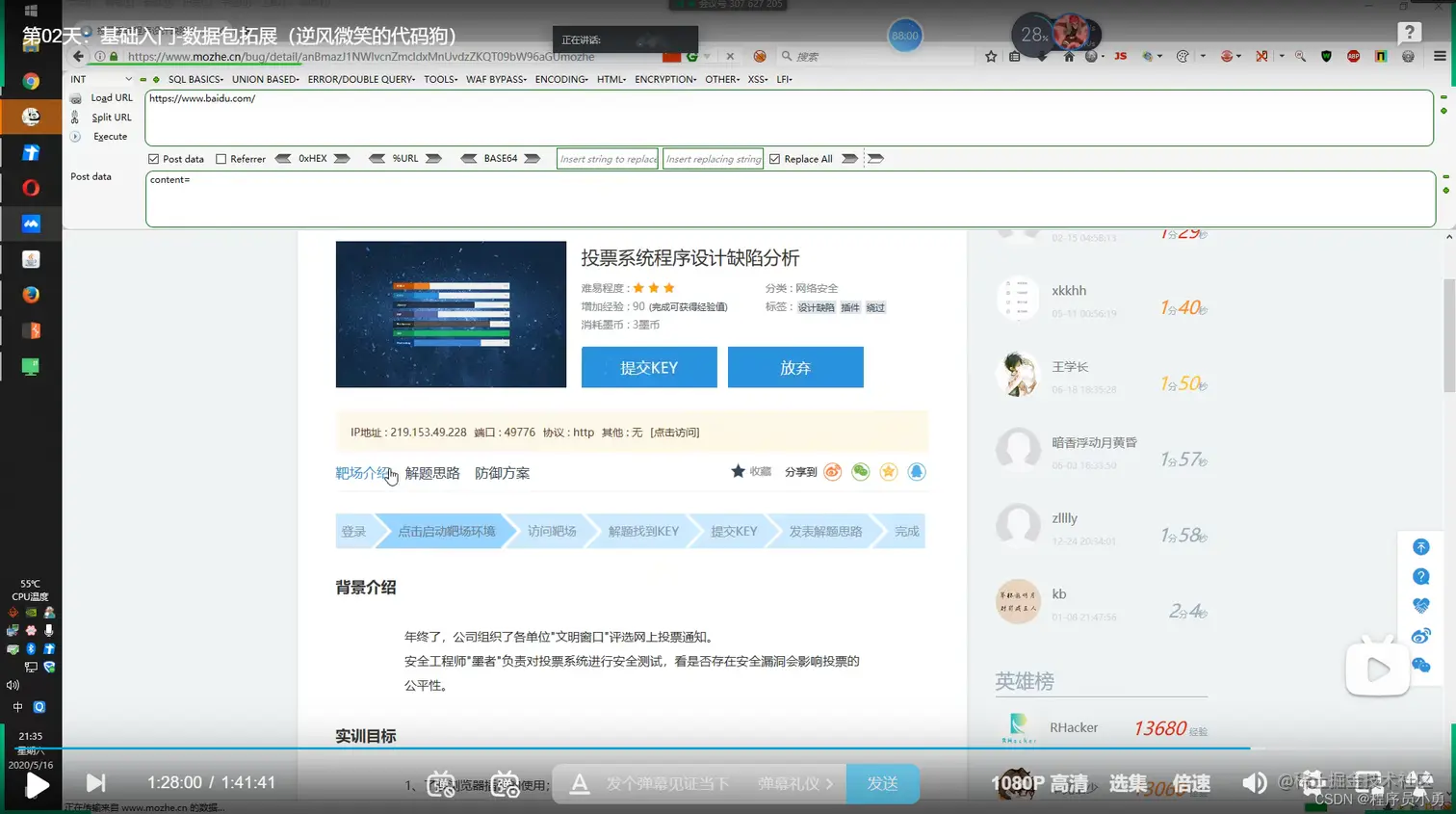1456x814 pixels.
Task: Seek on the video progress bar
Action: coord(728,748)
